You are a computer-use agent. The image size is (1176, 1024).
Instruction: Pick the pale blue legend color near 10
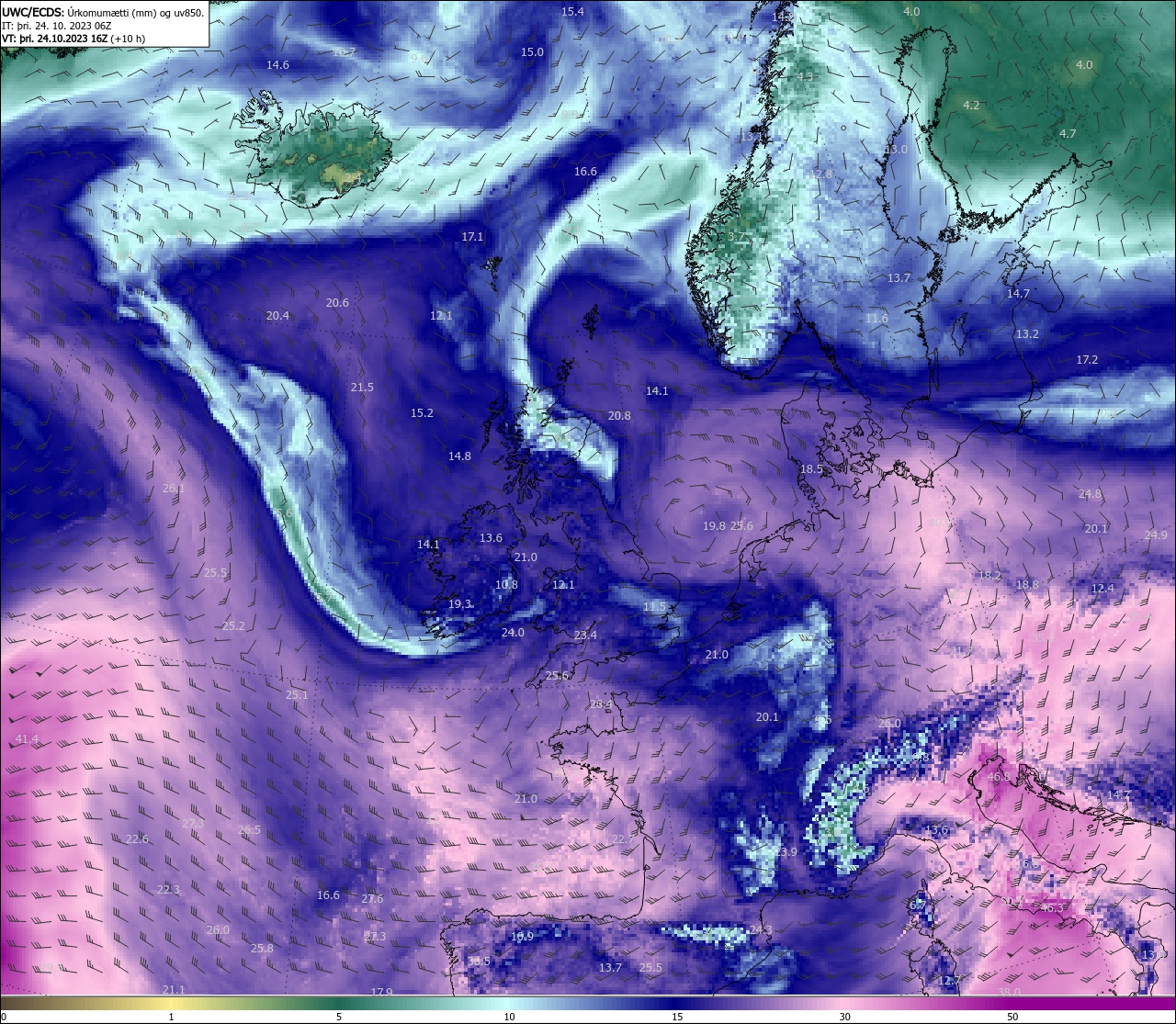(508, 1003)
